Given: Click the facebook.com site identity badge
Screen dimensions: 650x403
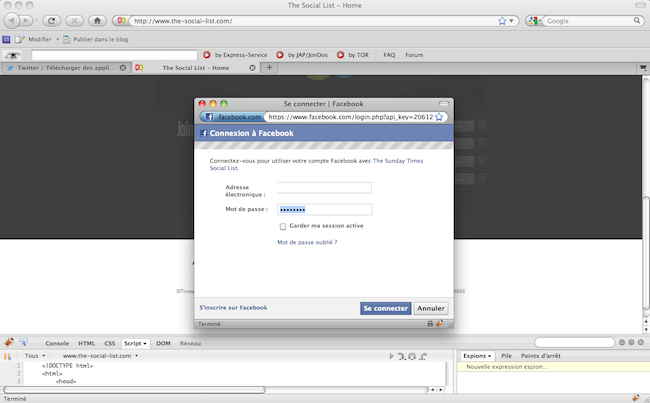Looking at the screenshot, I should [x=234, y=117].
